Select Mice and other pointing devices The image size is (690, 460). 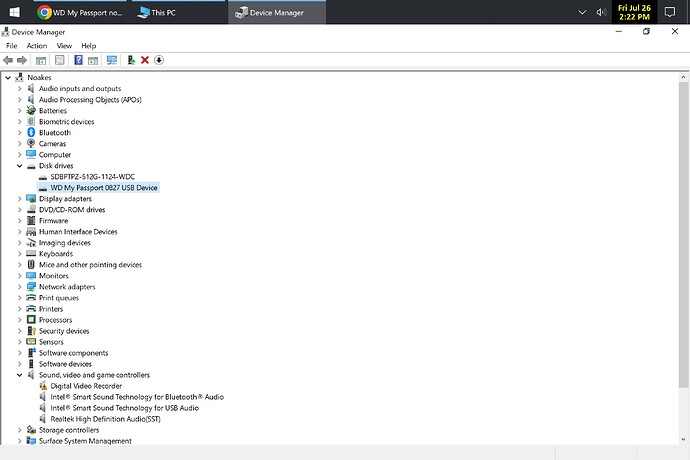(x=90, y=265)
